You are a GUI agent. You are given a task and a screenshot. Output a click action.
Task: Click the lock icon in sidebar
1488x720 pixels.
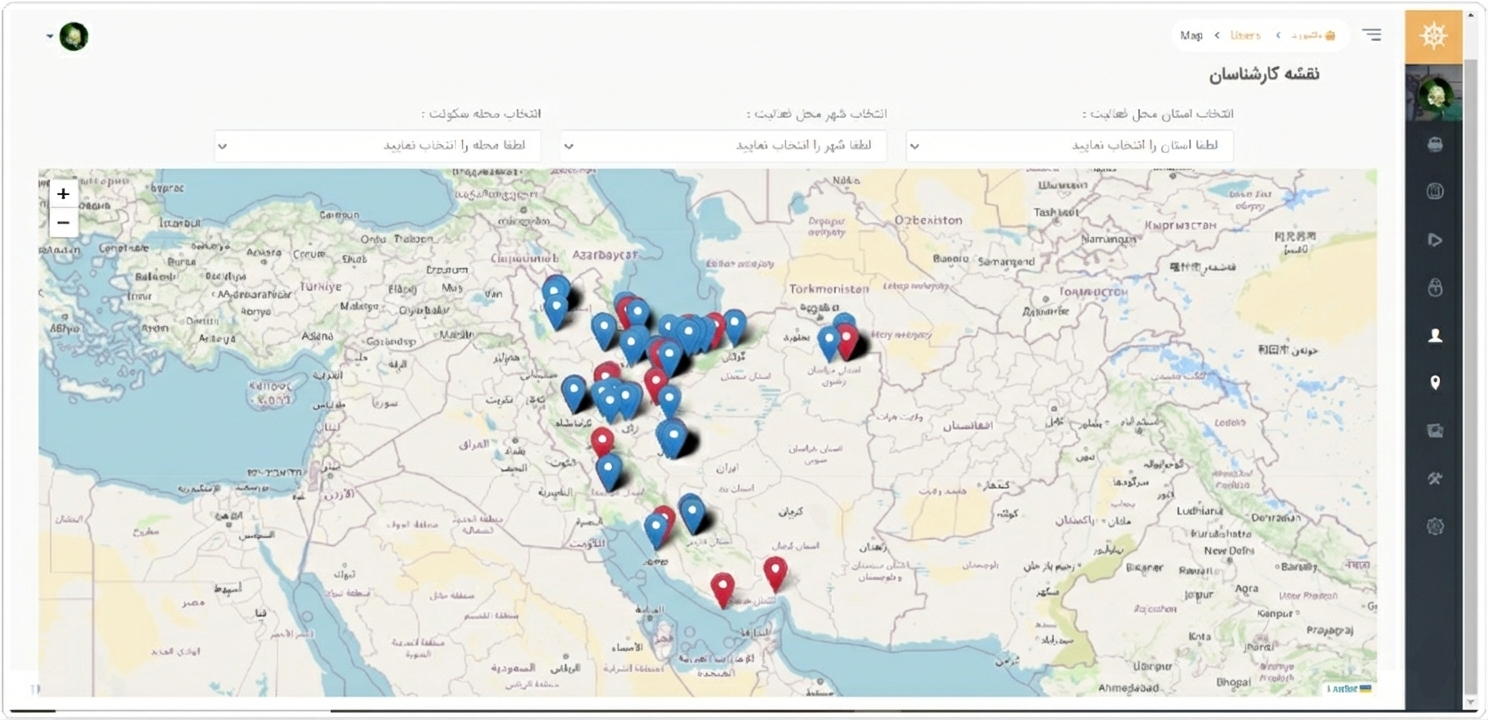1435,288
